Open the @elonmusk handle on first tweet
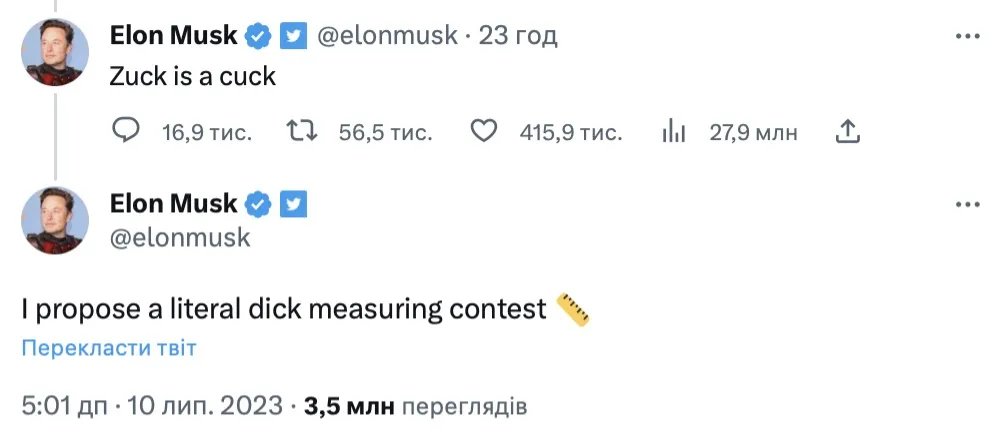This screenshot has height=432, width=1000. tap(386, 36)
